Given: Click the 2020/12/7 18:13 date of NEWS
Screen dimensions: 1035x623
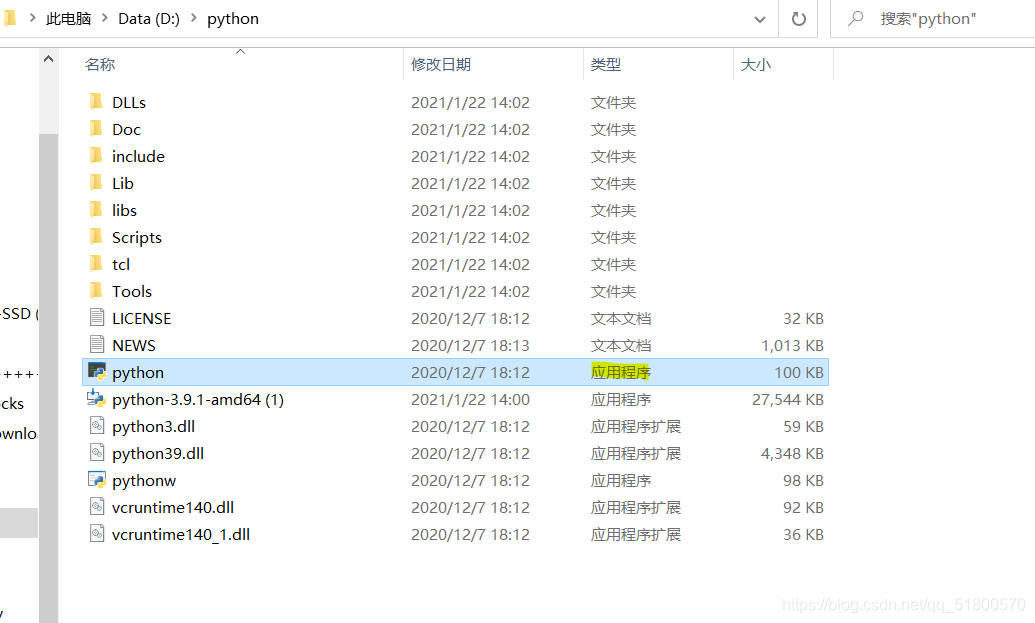Looking at the screenshot, I should tap(470, 346).
